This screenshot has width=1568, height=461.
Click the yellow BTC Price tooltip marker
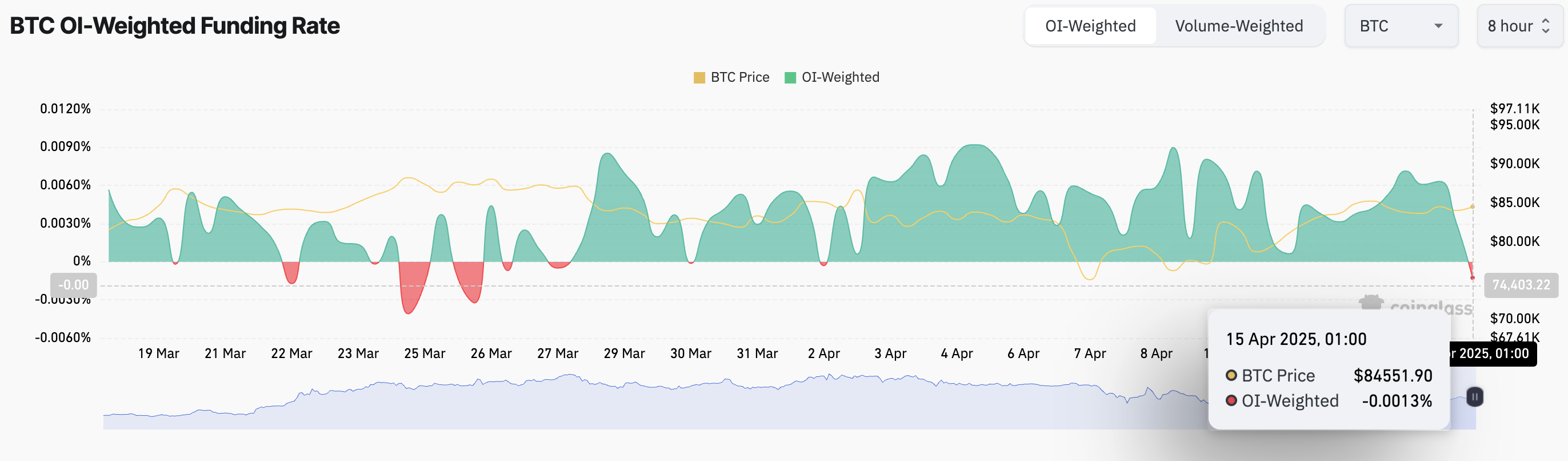point(1231,375)
